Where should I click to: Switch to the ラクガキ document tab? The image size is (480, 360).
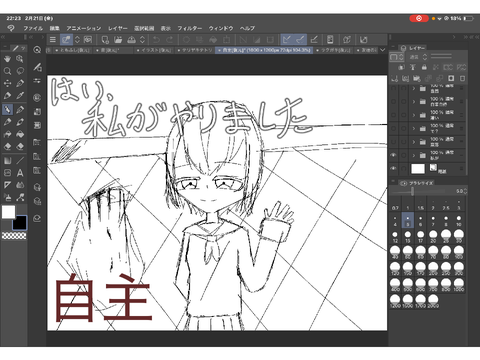pyautogui.click(x=334, y=50)
